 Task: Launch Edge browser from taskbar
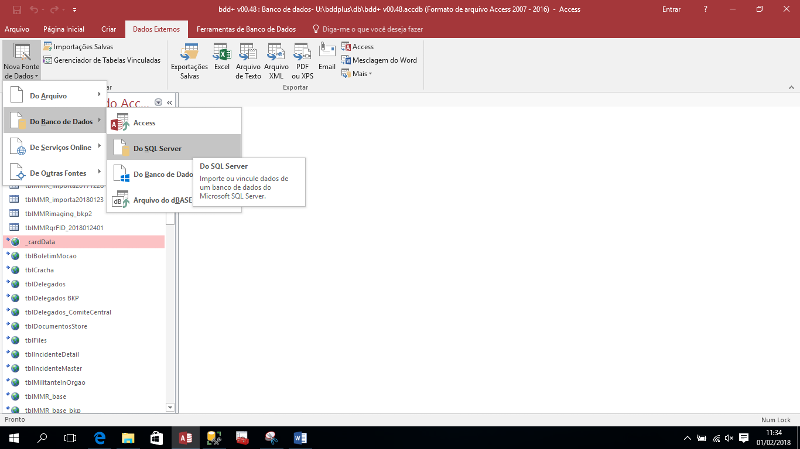(x=99, y=438)
